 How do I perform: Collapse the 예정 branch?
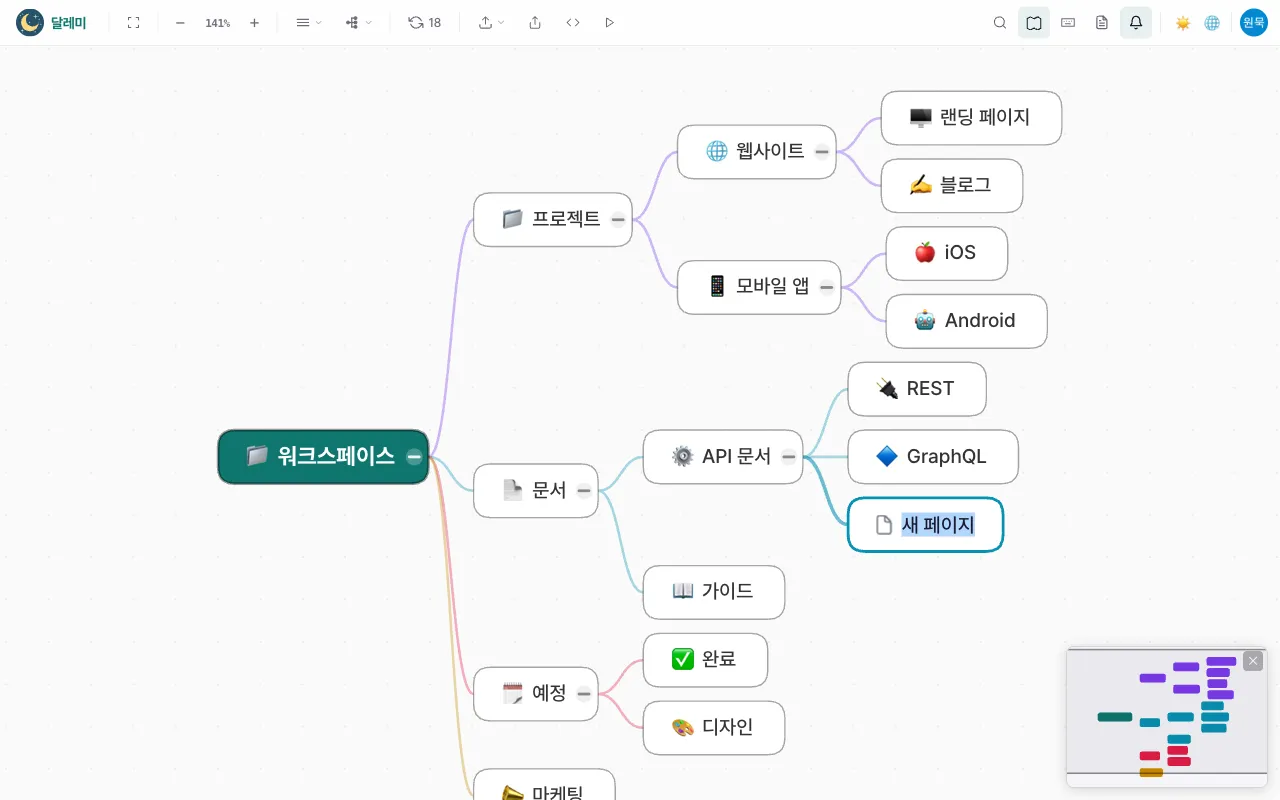584,694
